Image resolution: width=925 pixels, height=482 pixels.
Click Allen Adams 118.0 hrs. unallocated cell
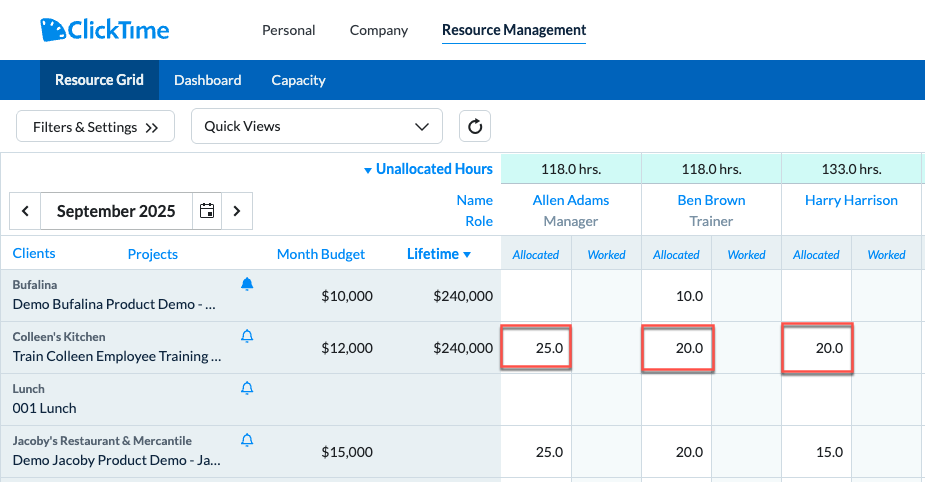[x=571, y=169]
